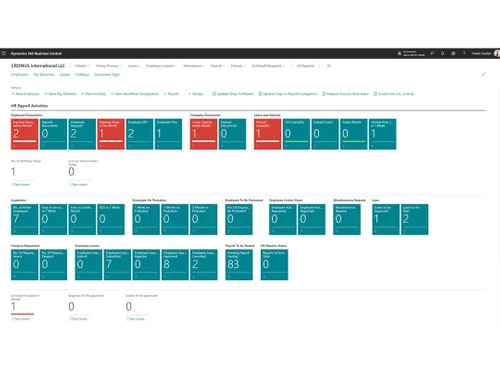Open the user profile avatar
Viewport: 500px width, 375px height.
(x=497, y=53)
